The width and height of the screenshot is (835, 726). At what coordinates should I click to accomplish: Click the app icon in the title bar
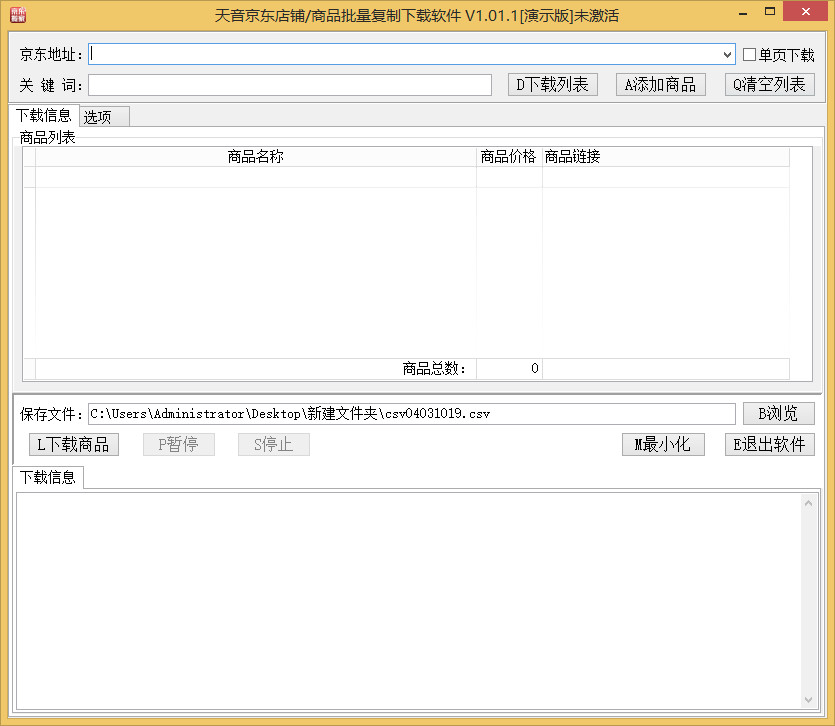click(18, 15)
